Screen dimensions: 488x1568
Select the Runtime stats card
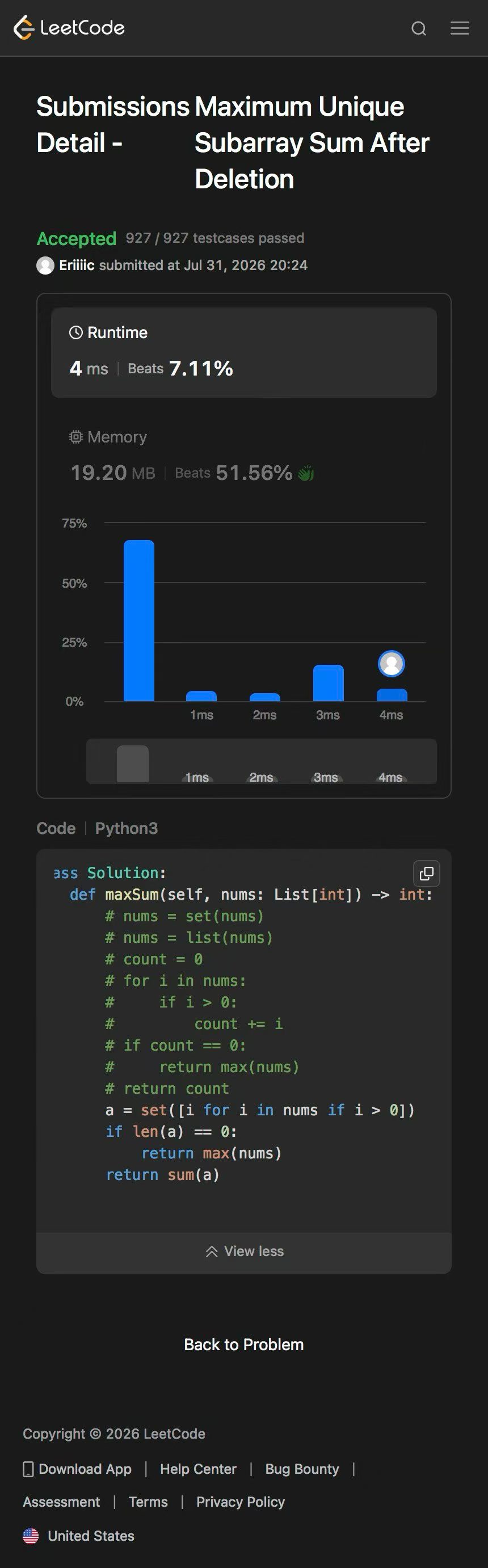coord(244,352)
